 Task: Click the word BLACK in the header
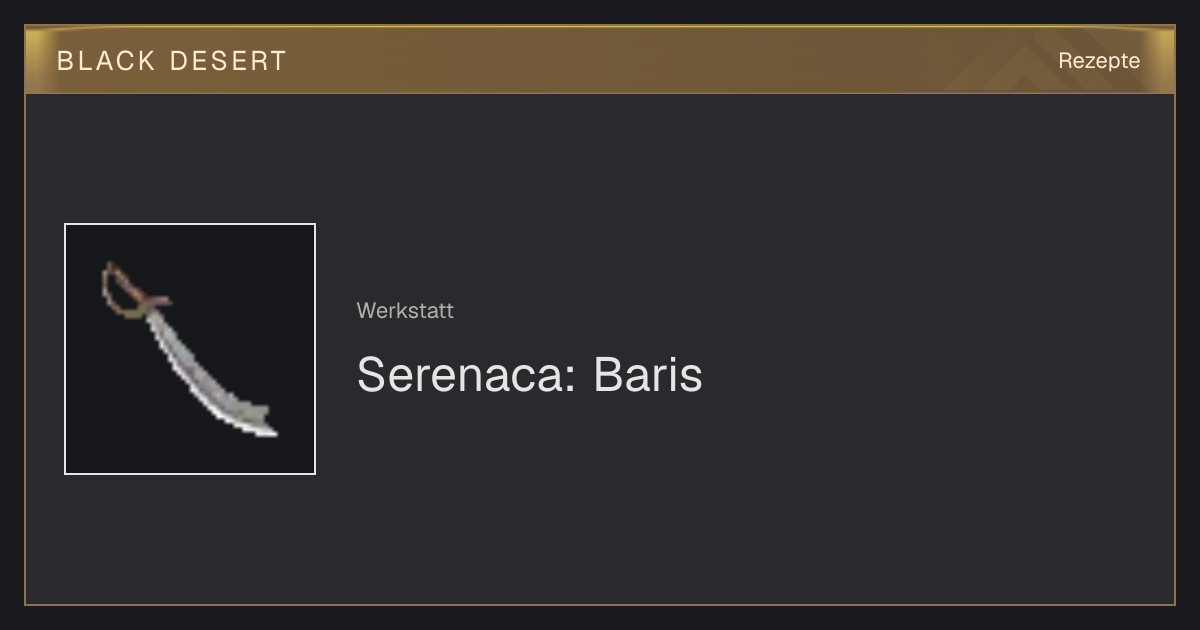pos(106,61)
